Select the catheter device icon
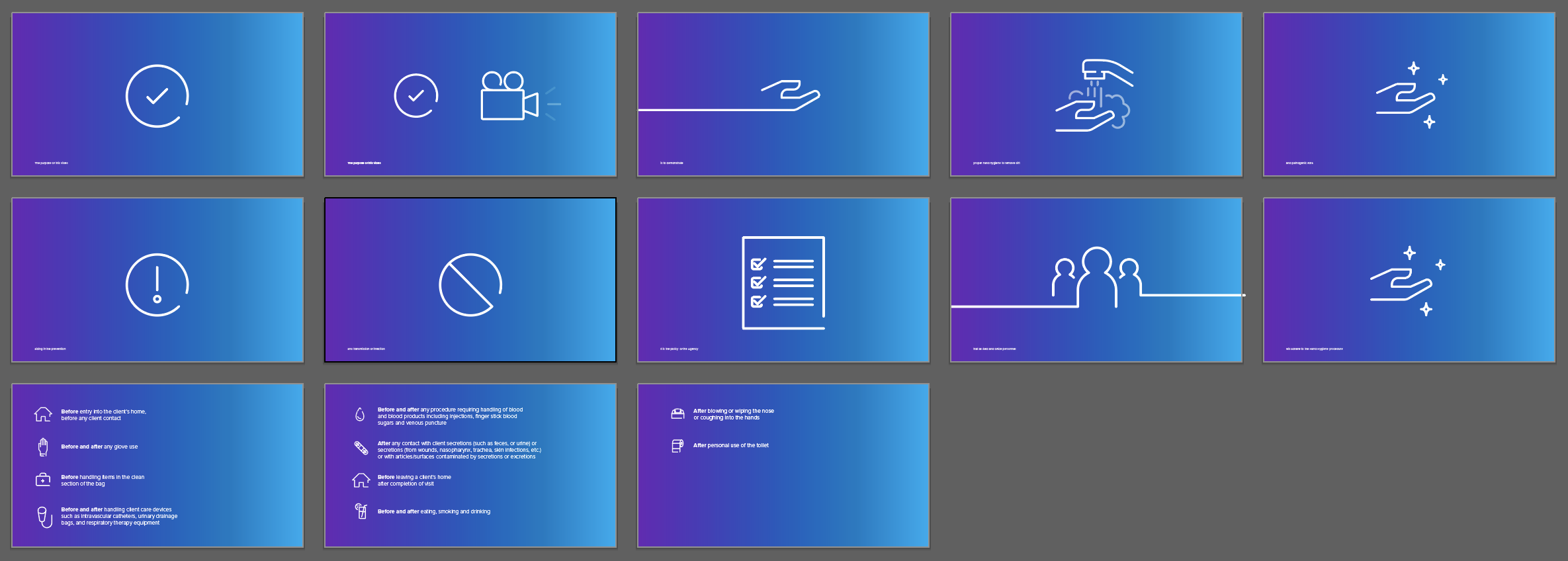This screenshot has width=1568, height=561. 44,517
